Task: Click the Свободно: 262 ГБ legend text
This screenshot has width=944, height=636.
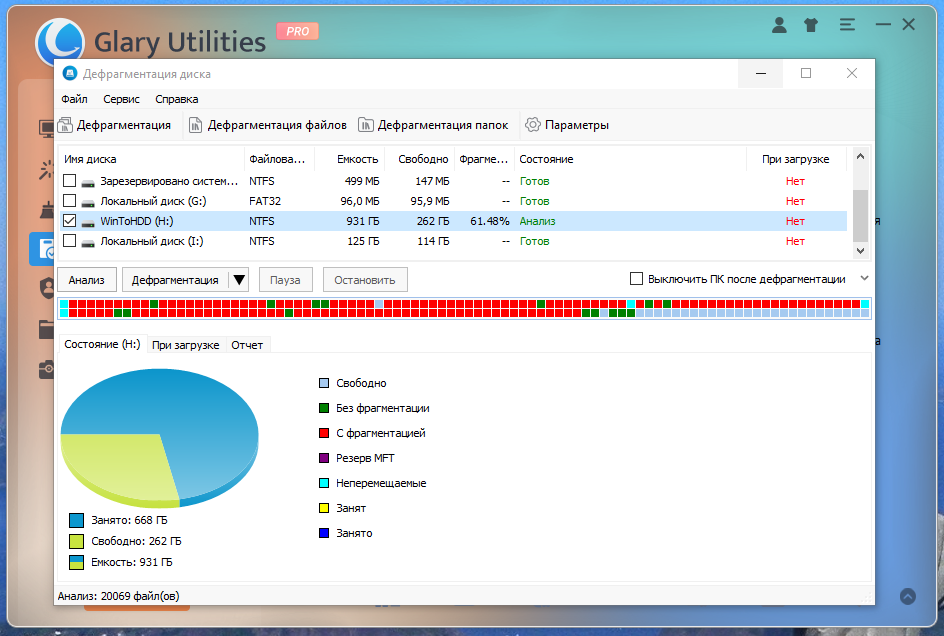Action: (136, 541)
